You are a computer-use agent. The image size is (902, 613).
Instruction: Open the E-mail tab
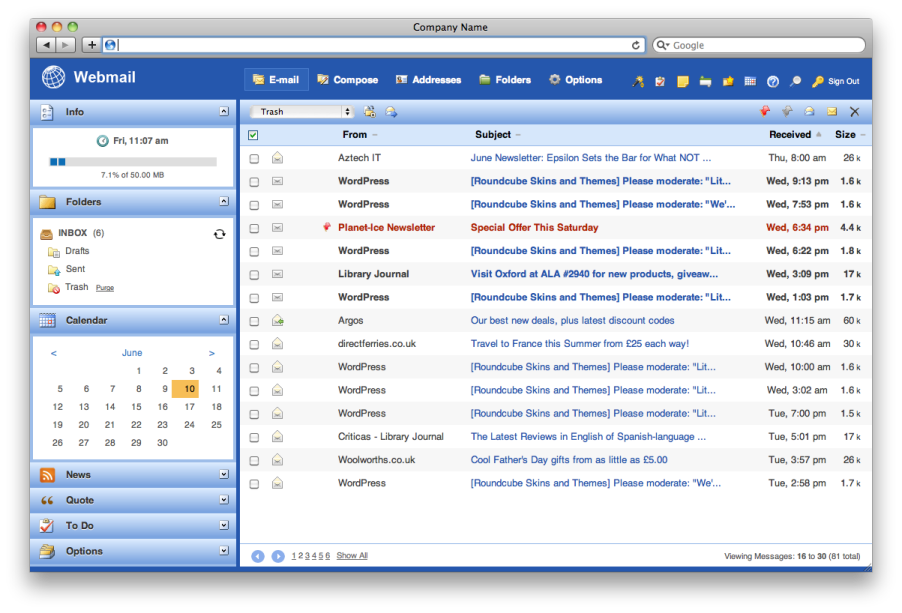[x=276, y=80]
